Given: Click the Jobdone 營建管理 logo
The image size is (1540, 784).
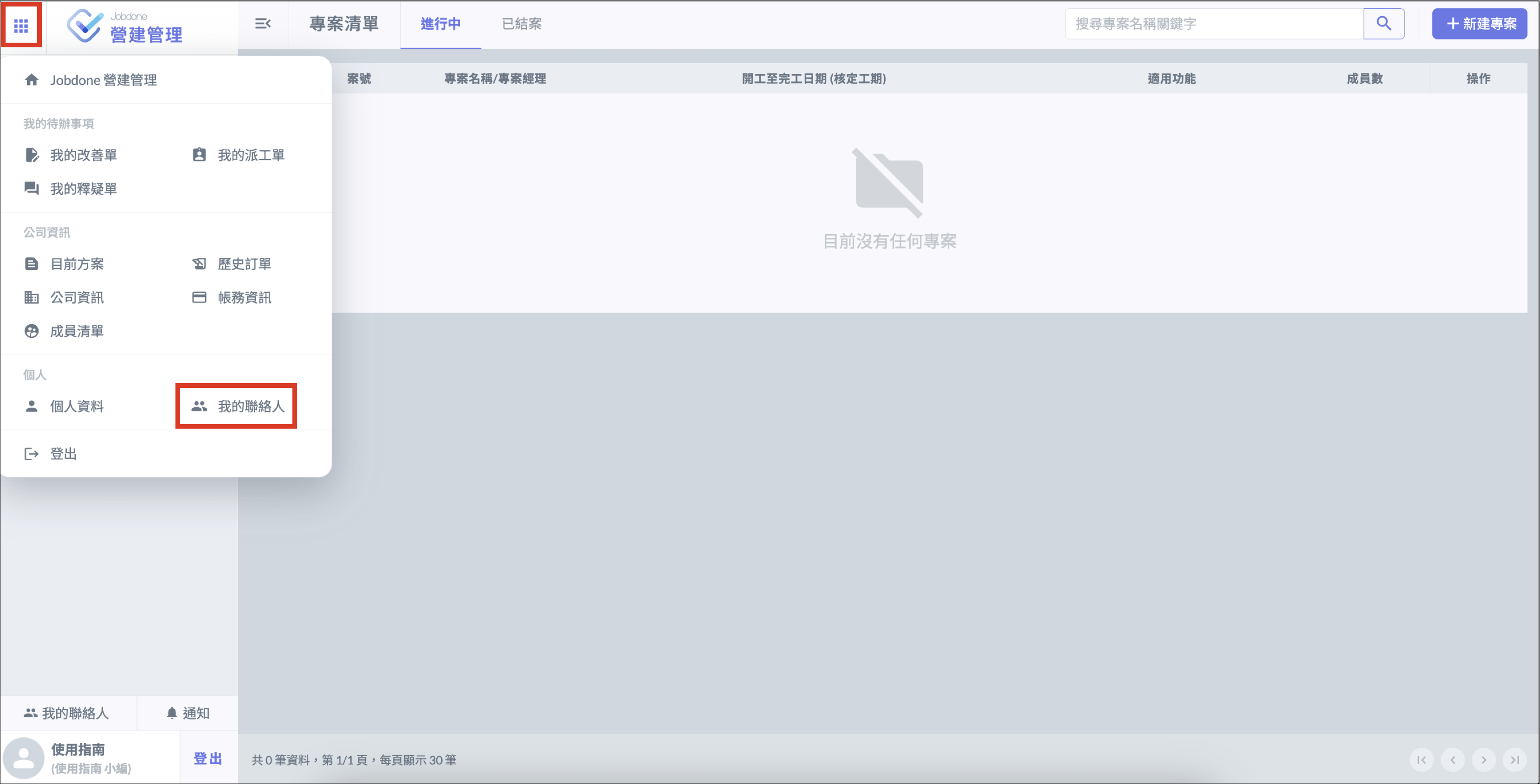Looking at the screenshot, I should click(124, 26).
